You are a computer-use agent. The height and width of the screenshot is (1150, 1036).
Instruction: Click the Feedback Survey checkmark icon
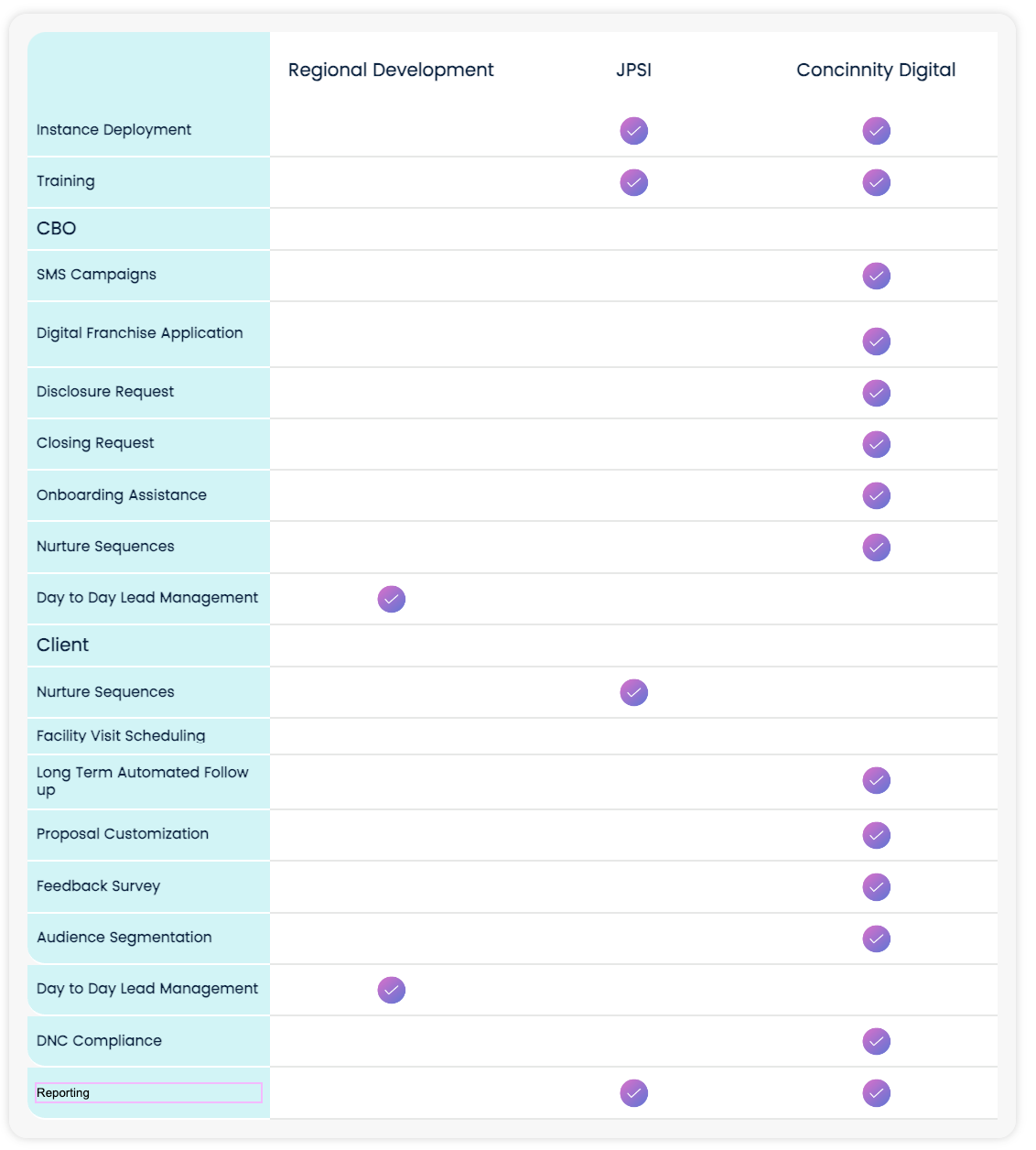876,887
